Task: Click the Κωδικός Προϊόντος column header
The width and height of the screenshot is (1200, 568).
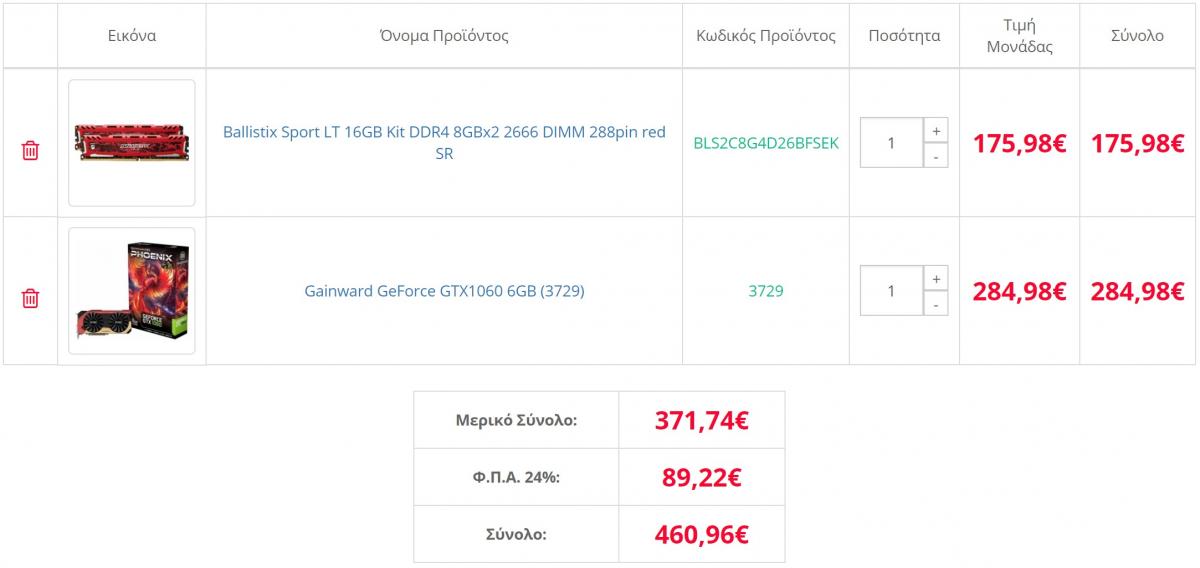Action: (766, 36)
